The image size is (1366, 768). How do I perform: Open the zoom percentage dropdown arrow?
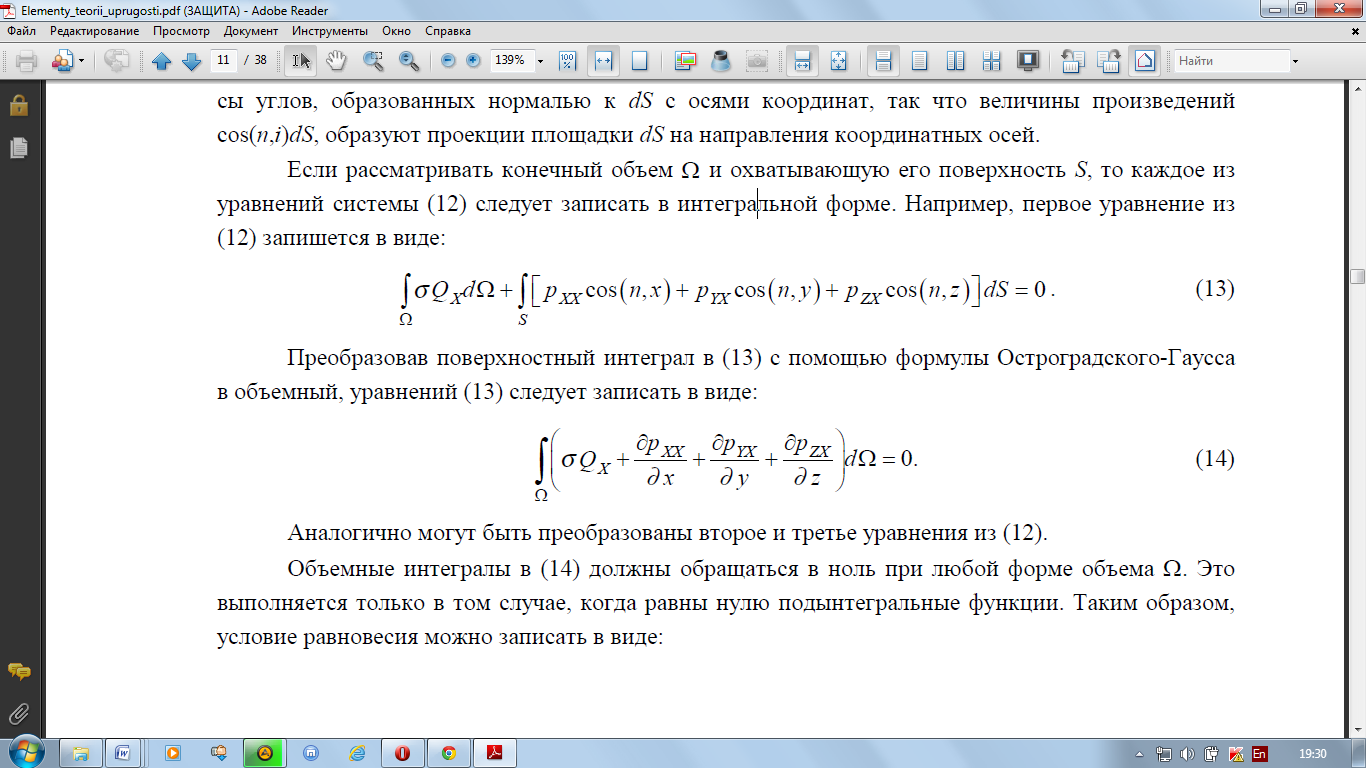tap(541, 61)
